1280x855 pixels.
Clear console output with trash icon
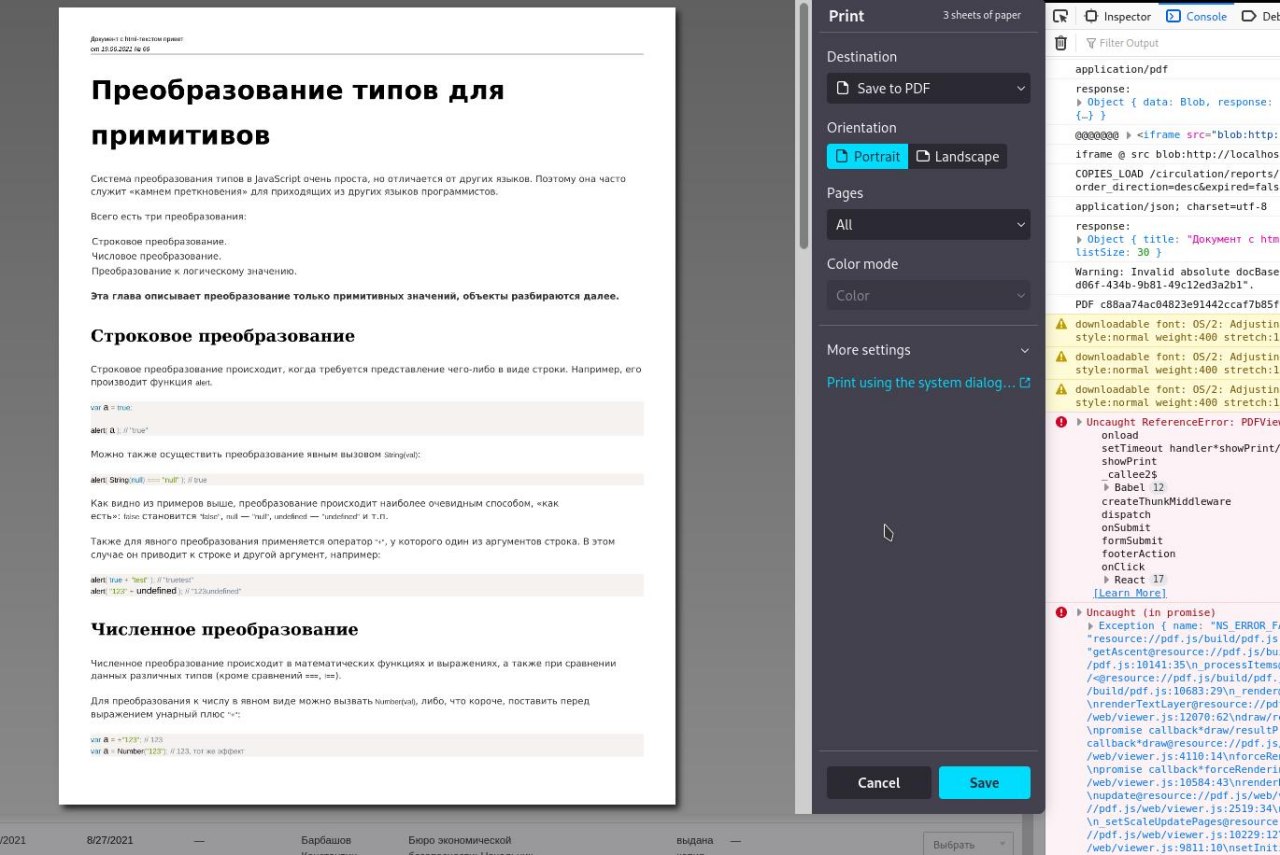(x=1061, y=43)
